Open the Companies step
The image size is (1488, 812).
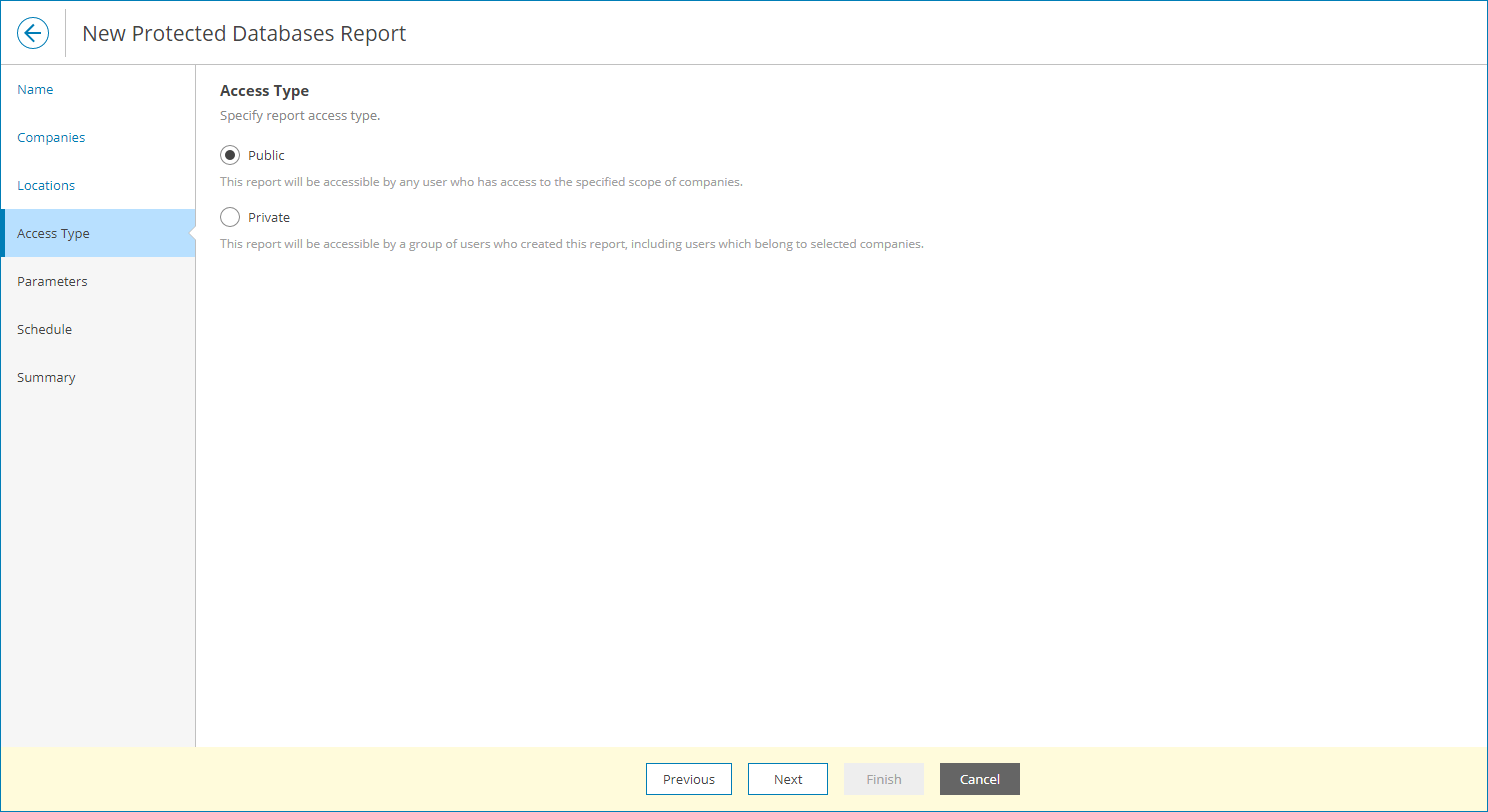(51, 137)
